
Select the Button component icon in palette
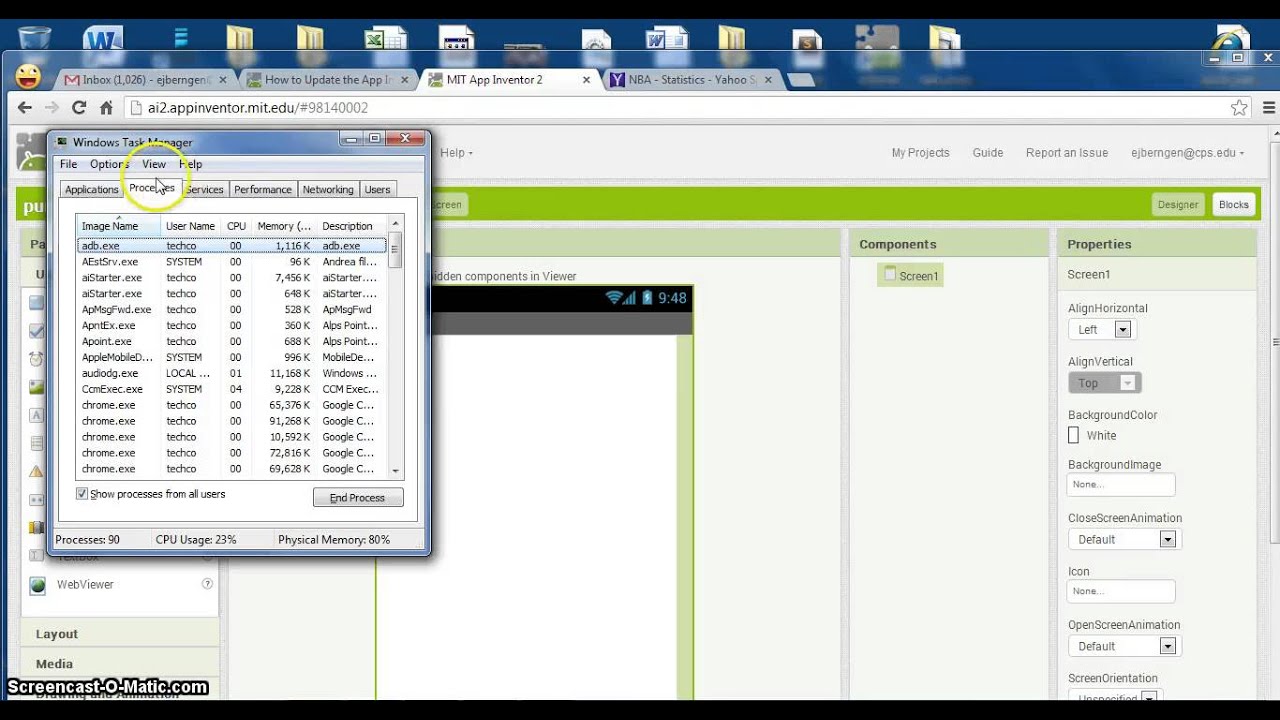point(37,302)
